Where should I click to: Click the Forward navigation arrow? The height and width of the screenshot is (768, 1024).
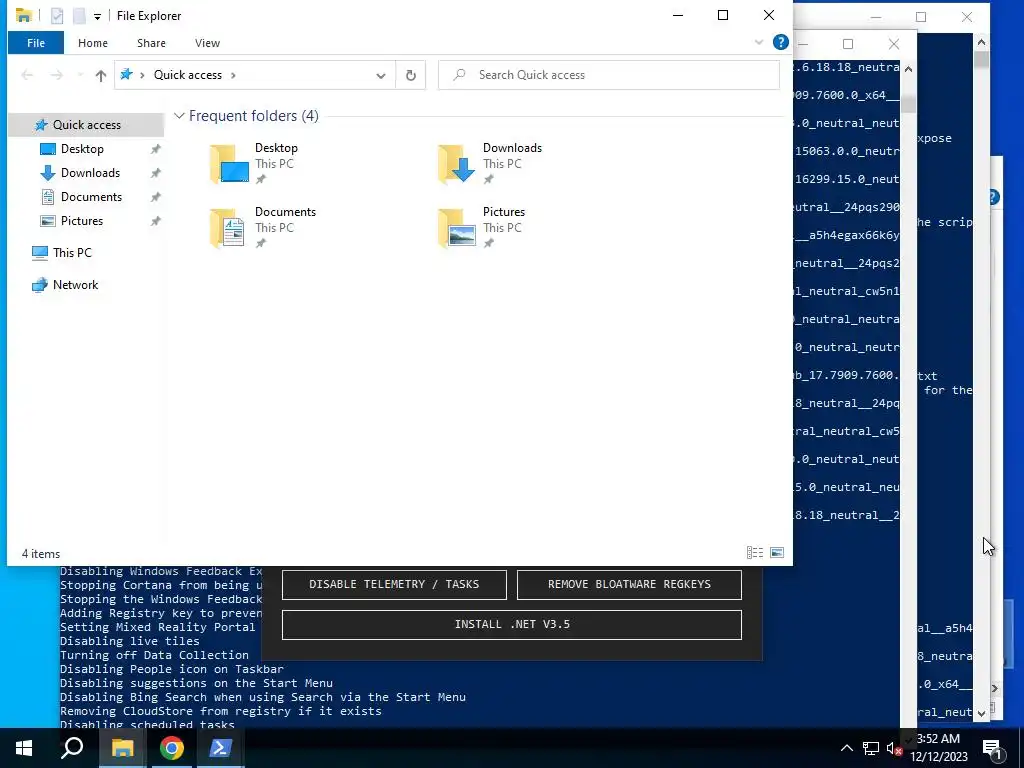(x=57, y=75)
